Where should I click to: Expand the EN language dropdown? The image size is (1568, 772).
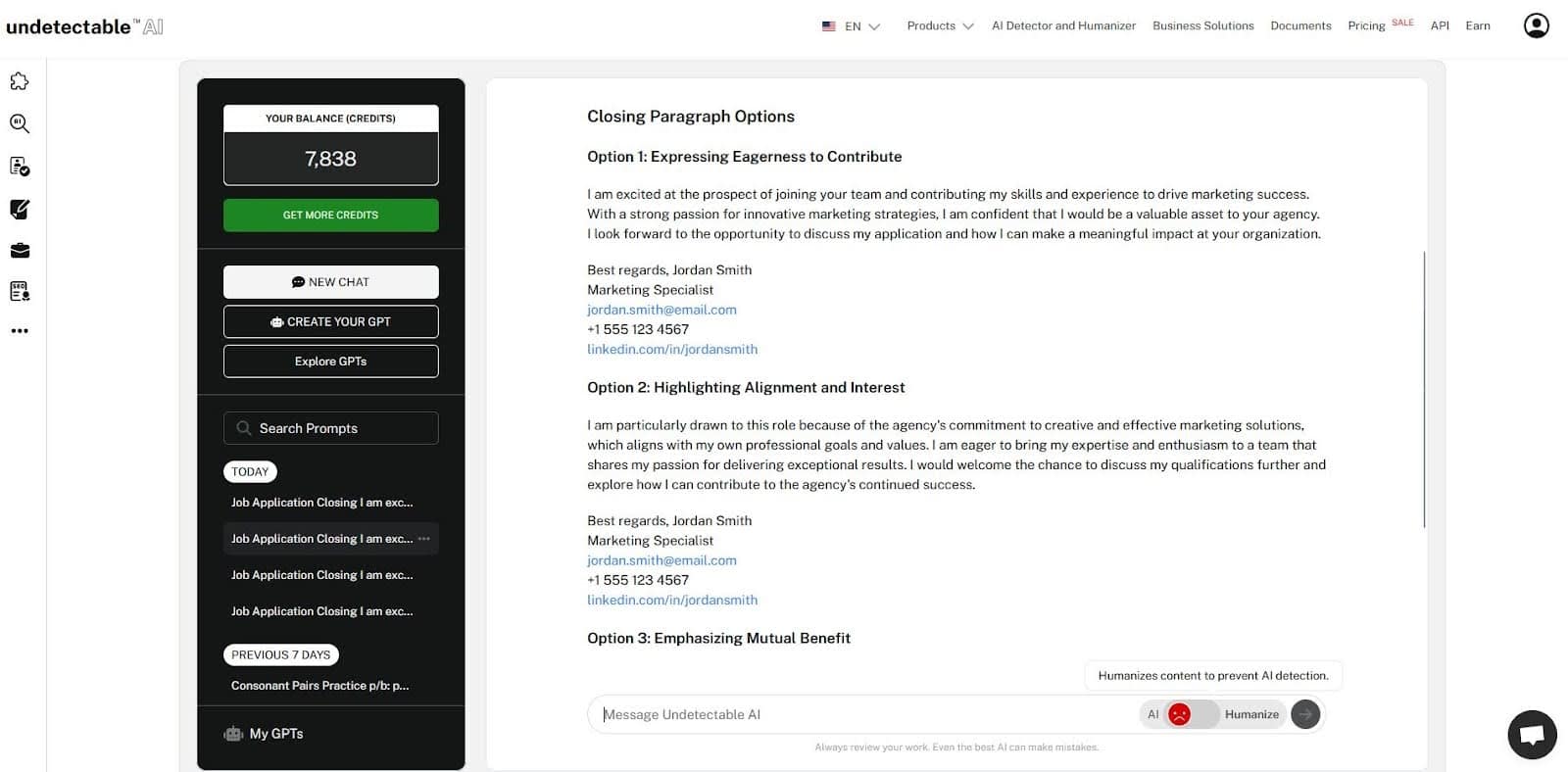click(x=852, y=26)
